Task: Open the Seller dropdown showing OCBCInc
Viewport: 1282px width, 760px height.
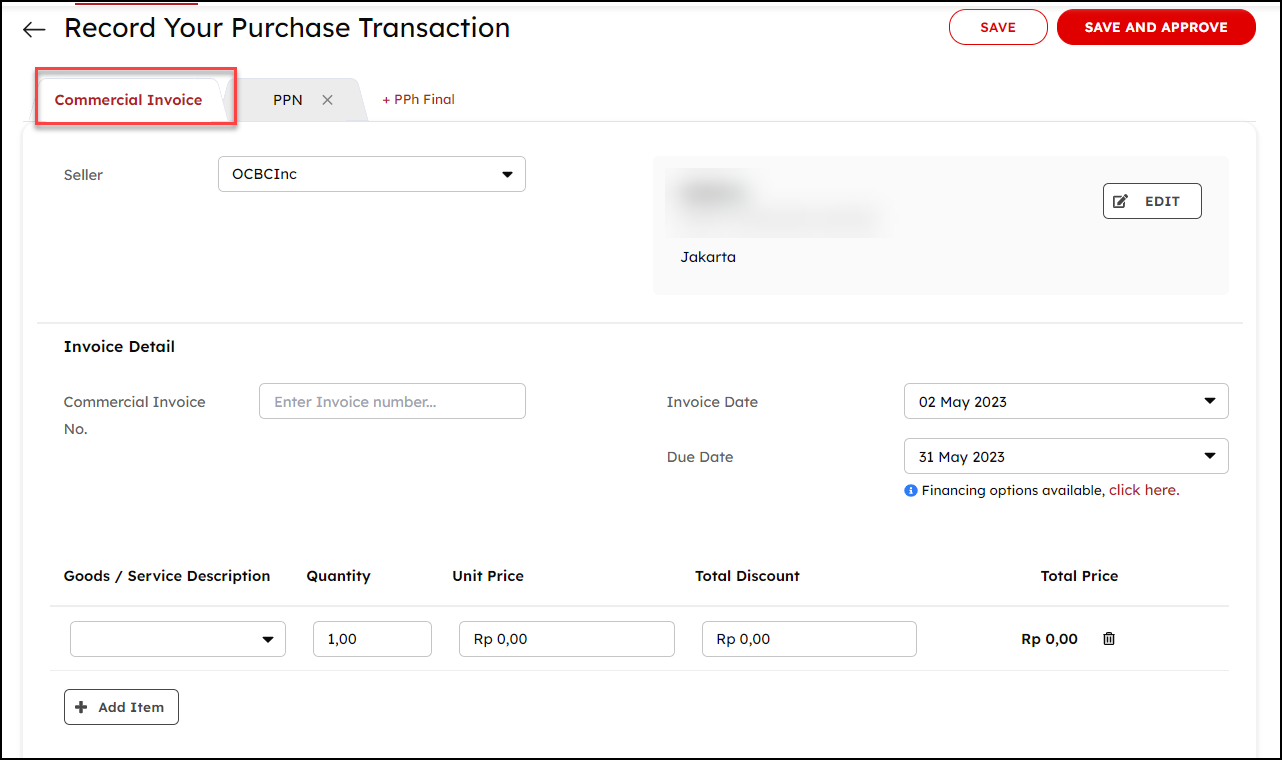Action: click(x=371, y=174)
